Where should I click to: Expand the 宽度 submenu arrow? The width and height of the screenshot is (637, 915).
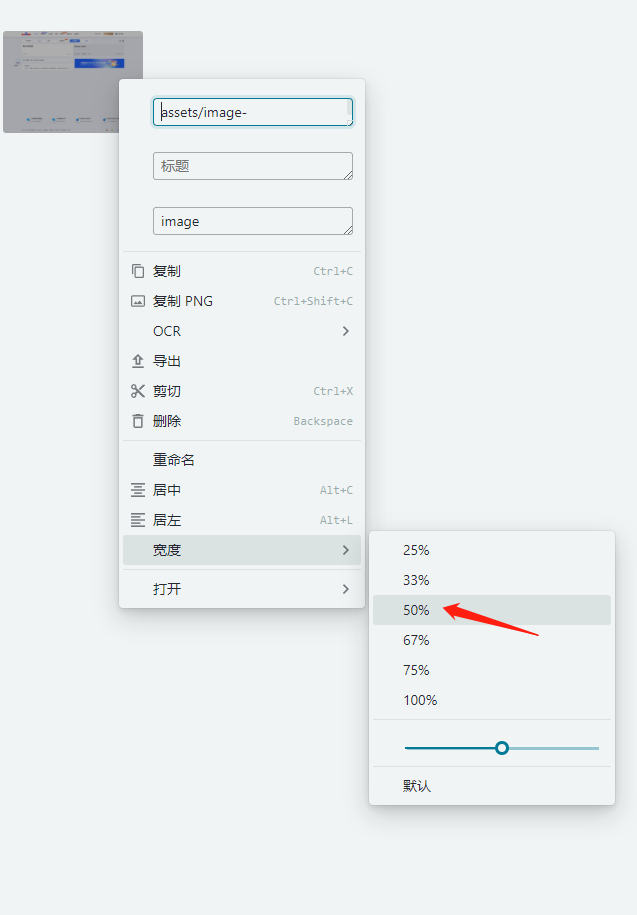coord(346,550)
